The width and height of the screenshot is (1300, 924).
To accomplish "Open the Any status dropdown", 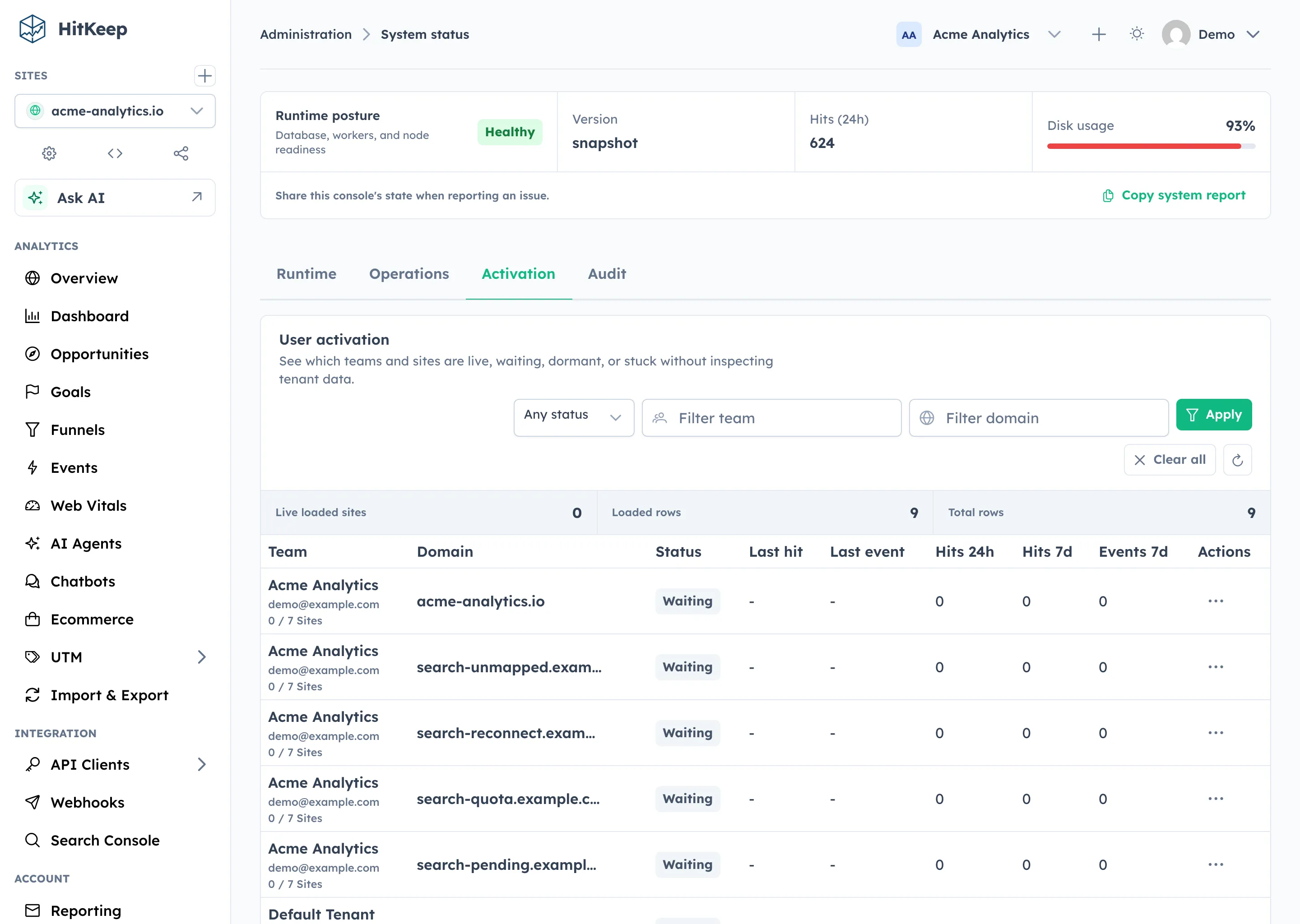I will point(574,418).
